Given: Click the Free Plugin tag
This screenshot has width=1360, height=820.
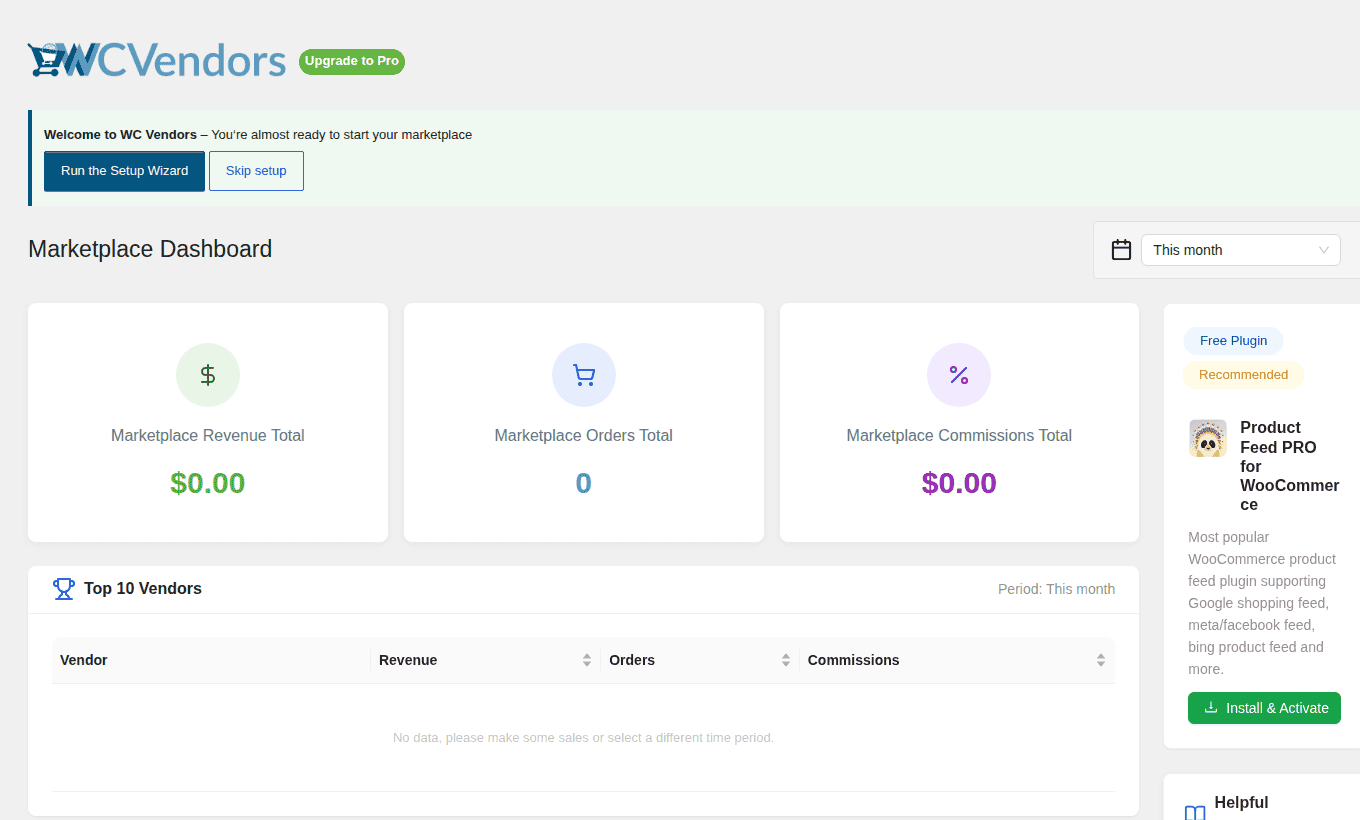Looking at the screenshot, I should 1233,341.
